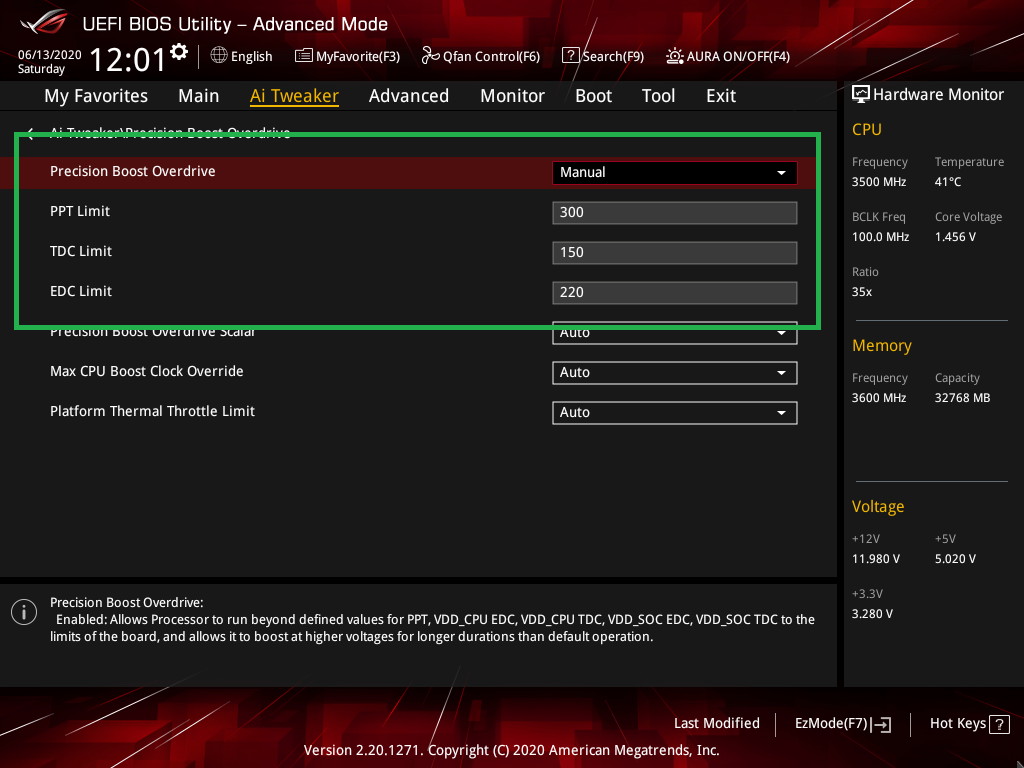This screenshot has height=768, width=1024.
Task: Go back using the breadcrumb arrow
Action: (x=30, y=133)
